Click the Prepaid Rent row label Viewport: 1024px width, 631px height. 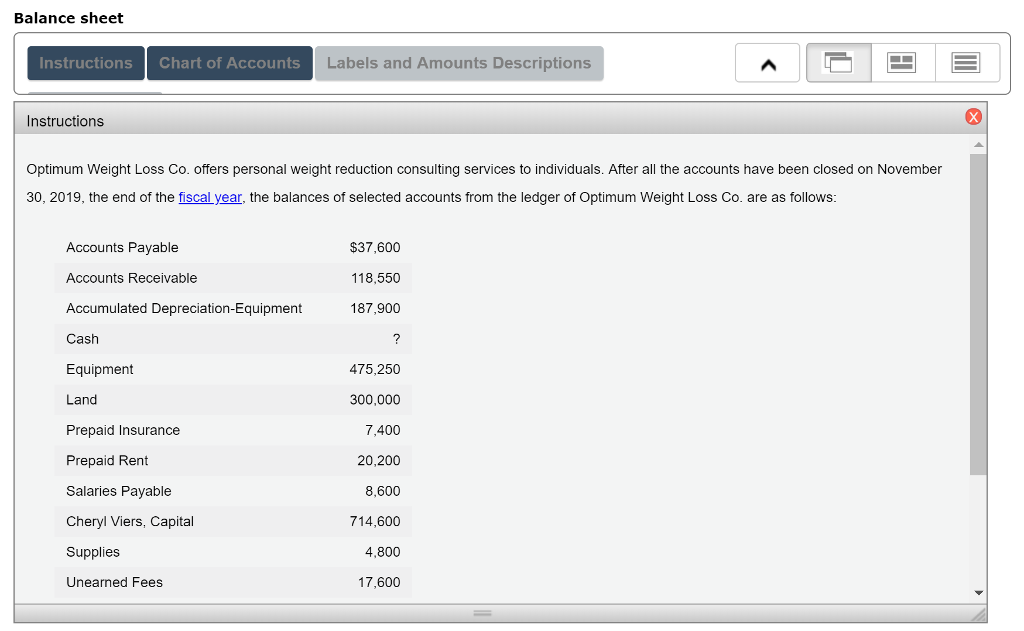click(107, 461)
